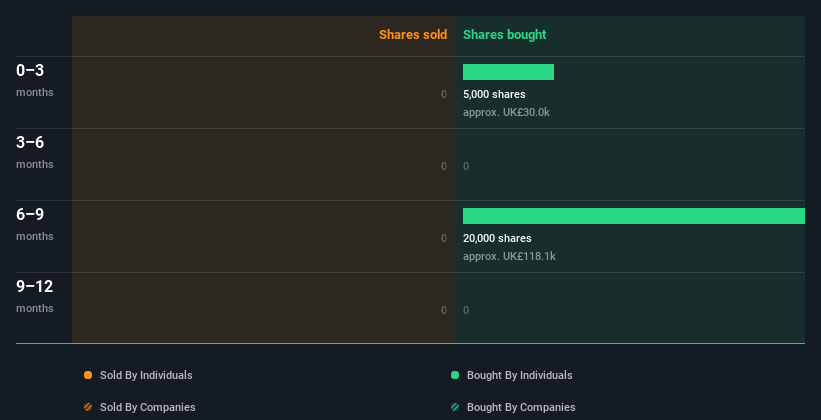The height and width of the screenshot is (420, 821).
Task: Click the approx. UK£118.1k value
Action: click(509, 256)
